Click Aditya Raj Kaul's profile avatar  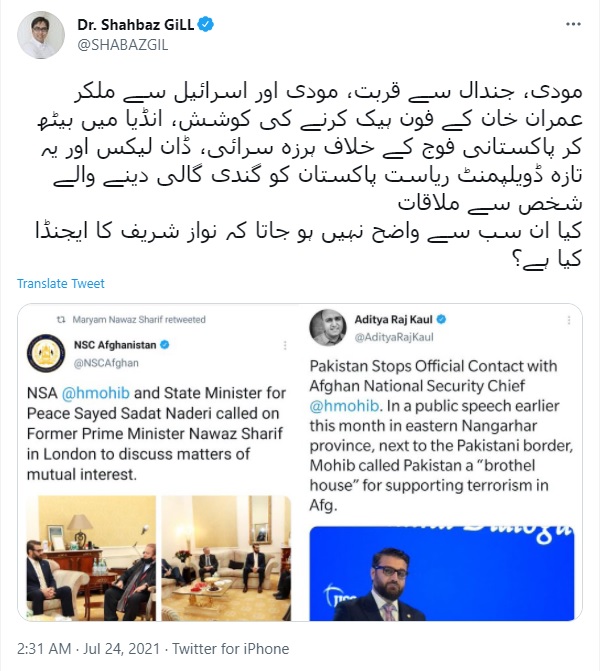point(328,327)
